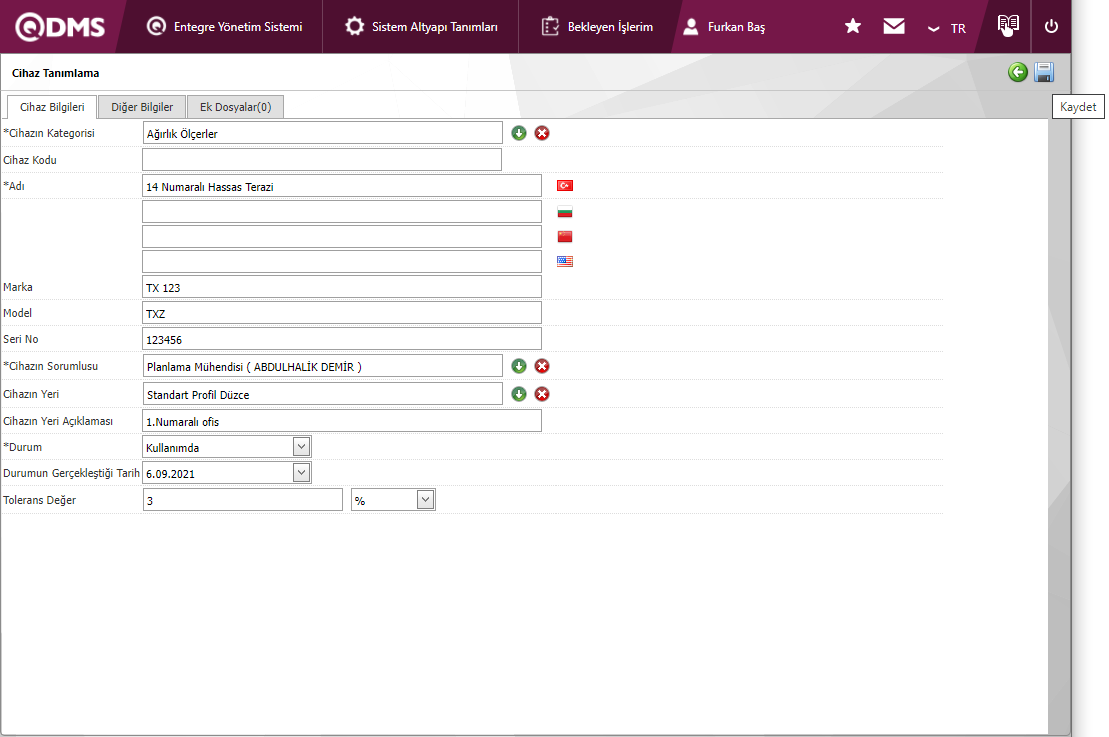1109x737 pixels.
Task: Click the English name input field
Action: [x=342, y=261]
